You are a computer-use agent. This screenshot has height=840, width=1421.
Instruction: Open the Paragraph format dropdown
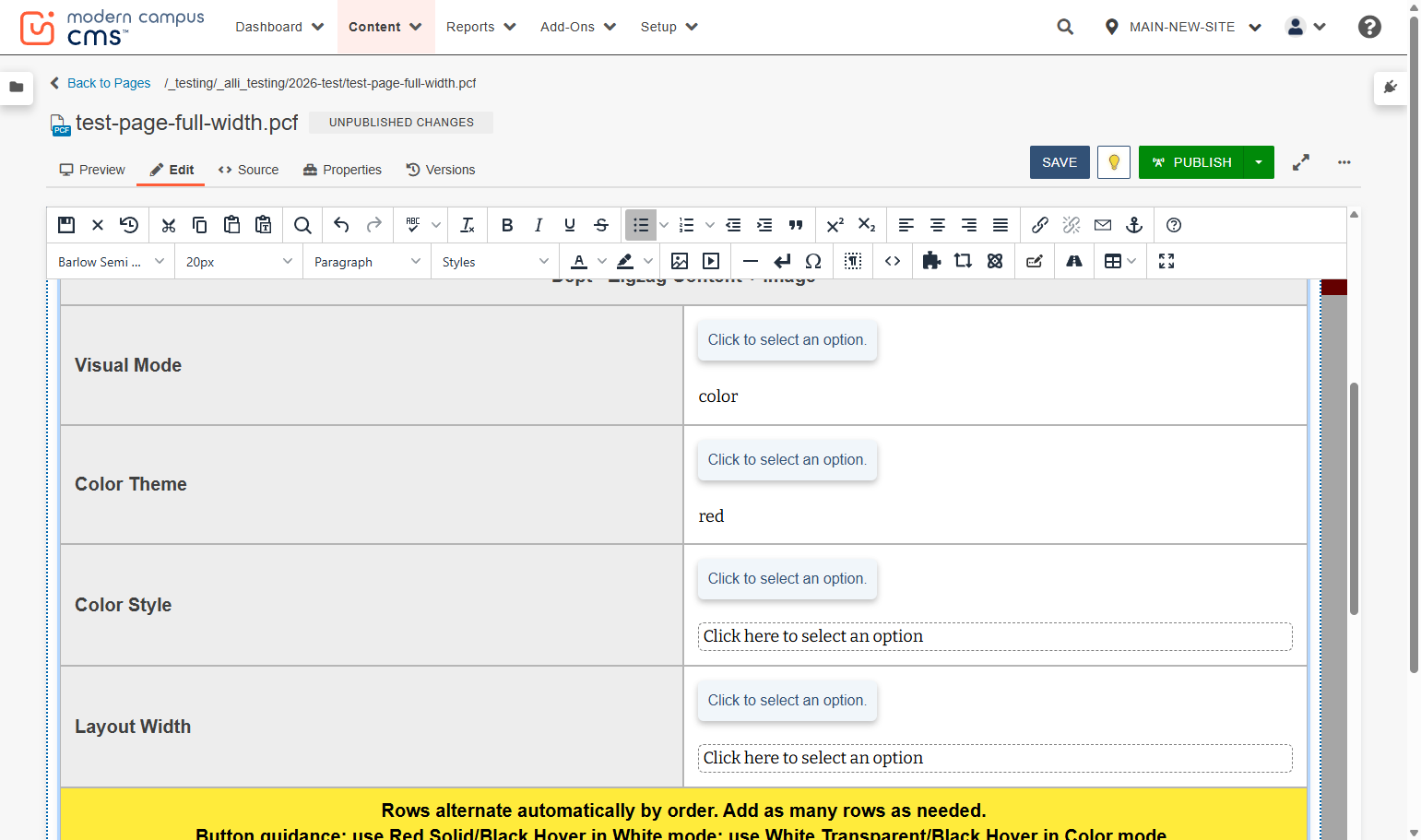pos(367,262)
